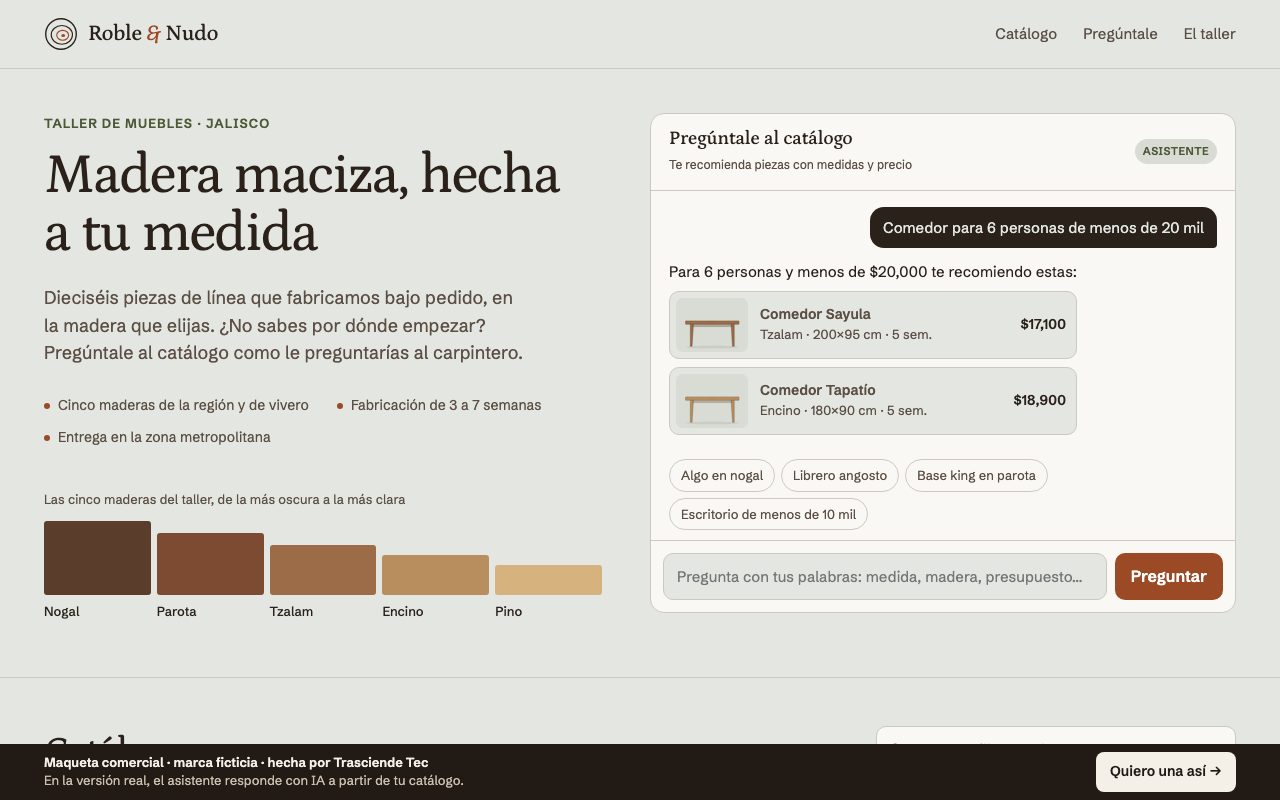Image resolution: width=1280 pixels, height=800 pixels.
Task: Open the Comedor Tapatío table thumbnail
Action: pyautogui.click(x=712, y=401)
